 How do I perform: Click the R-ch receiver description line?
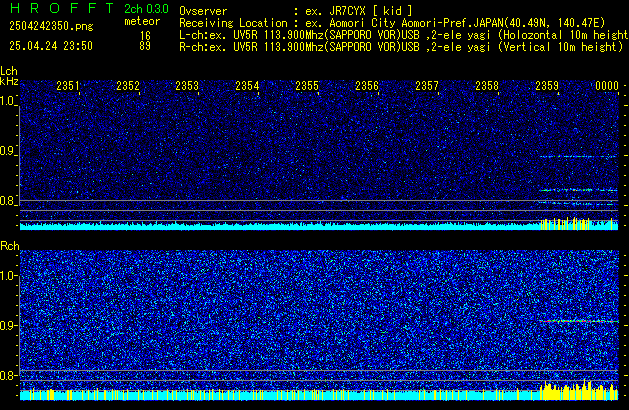tap(401, 47)
